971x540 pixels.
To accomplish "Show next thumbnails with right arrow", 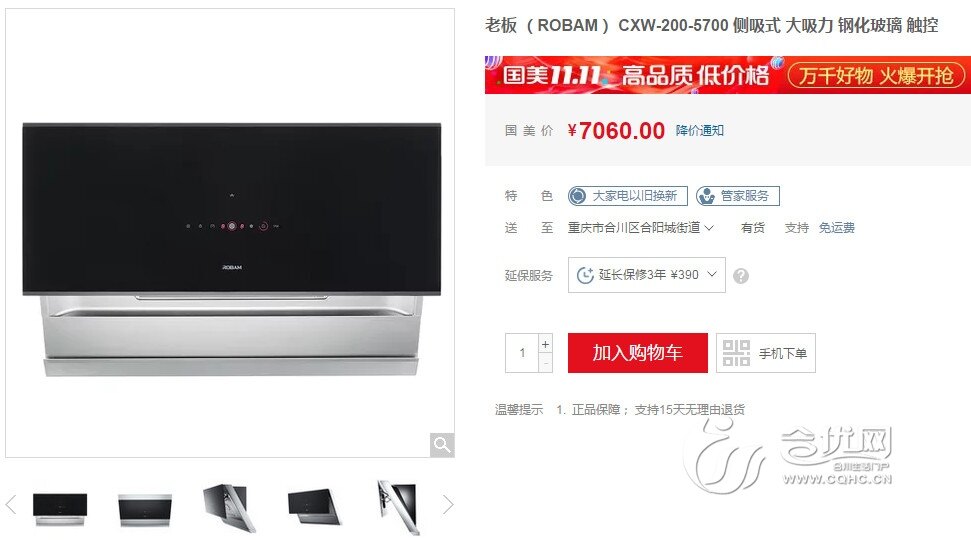I will point(448,505).
